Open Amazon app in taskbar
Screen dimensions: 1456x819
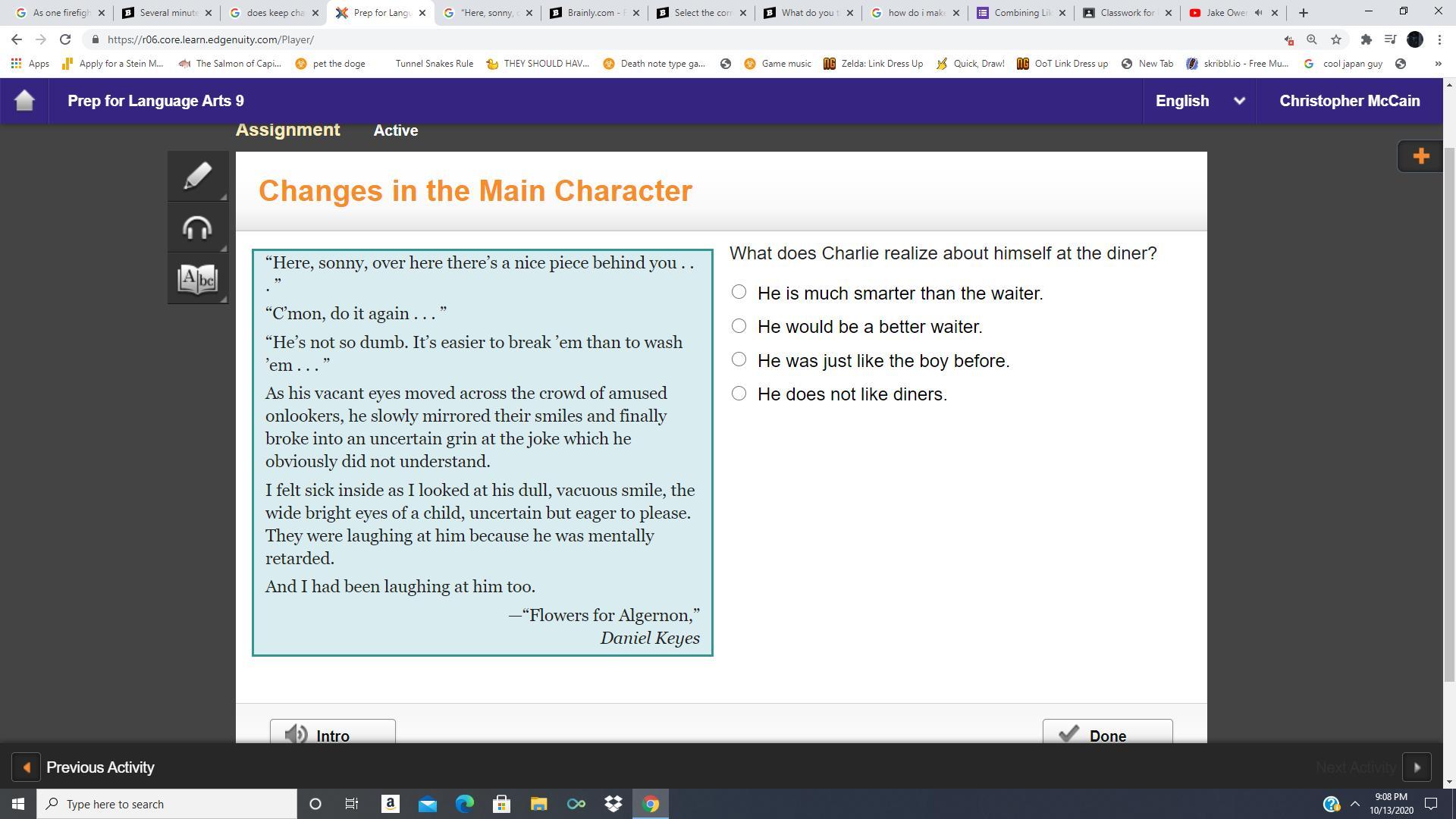[x=390, y=804]
